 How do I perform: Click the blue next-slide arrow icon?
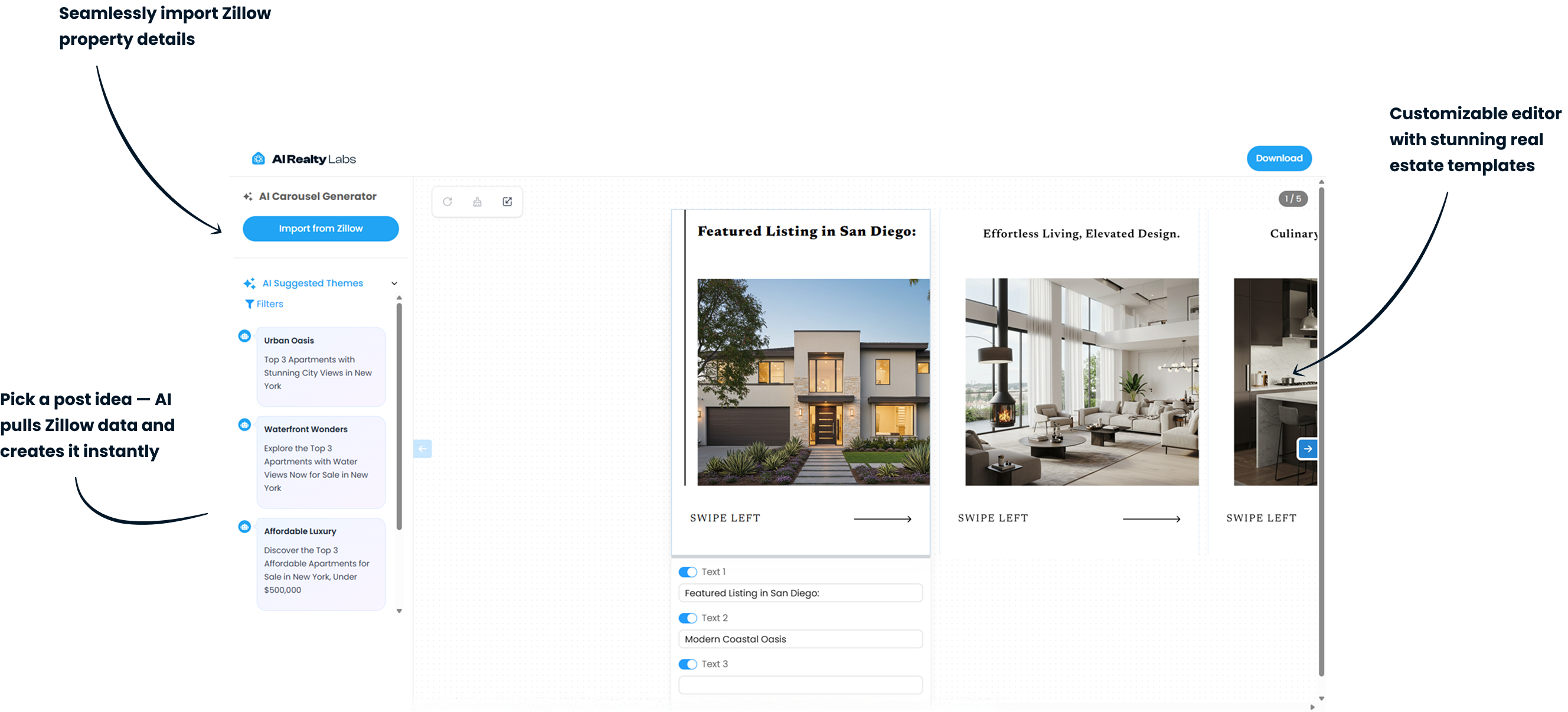pos(1308,449)
